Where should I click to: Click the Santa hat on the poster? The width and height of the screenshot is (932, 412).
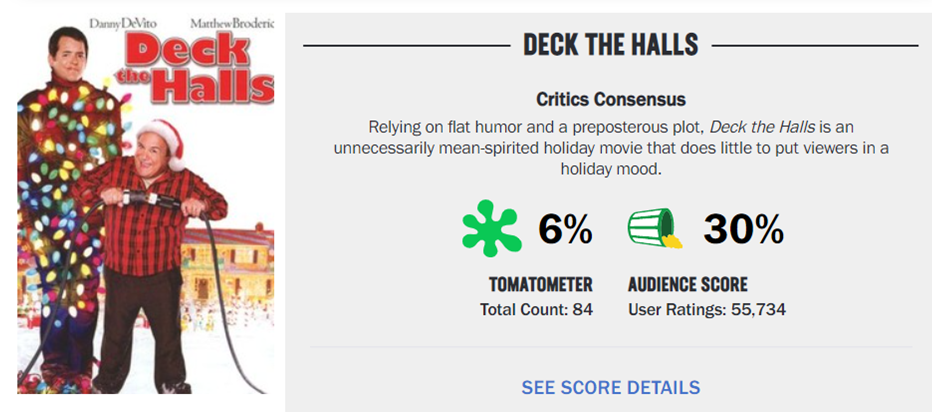(163, 141)
